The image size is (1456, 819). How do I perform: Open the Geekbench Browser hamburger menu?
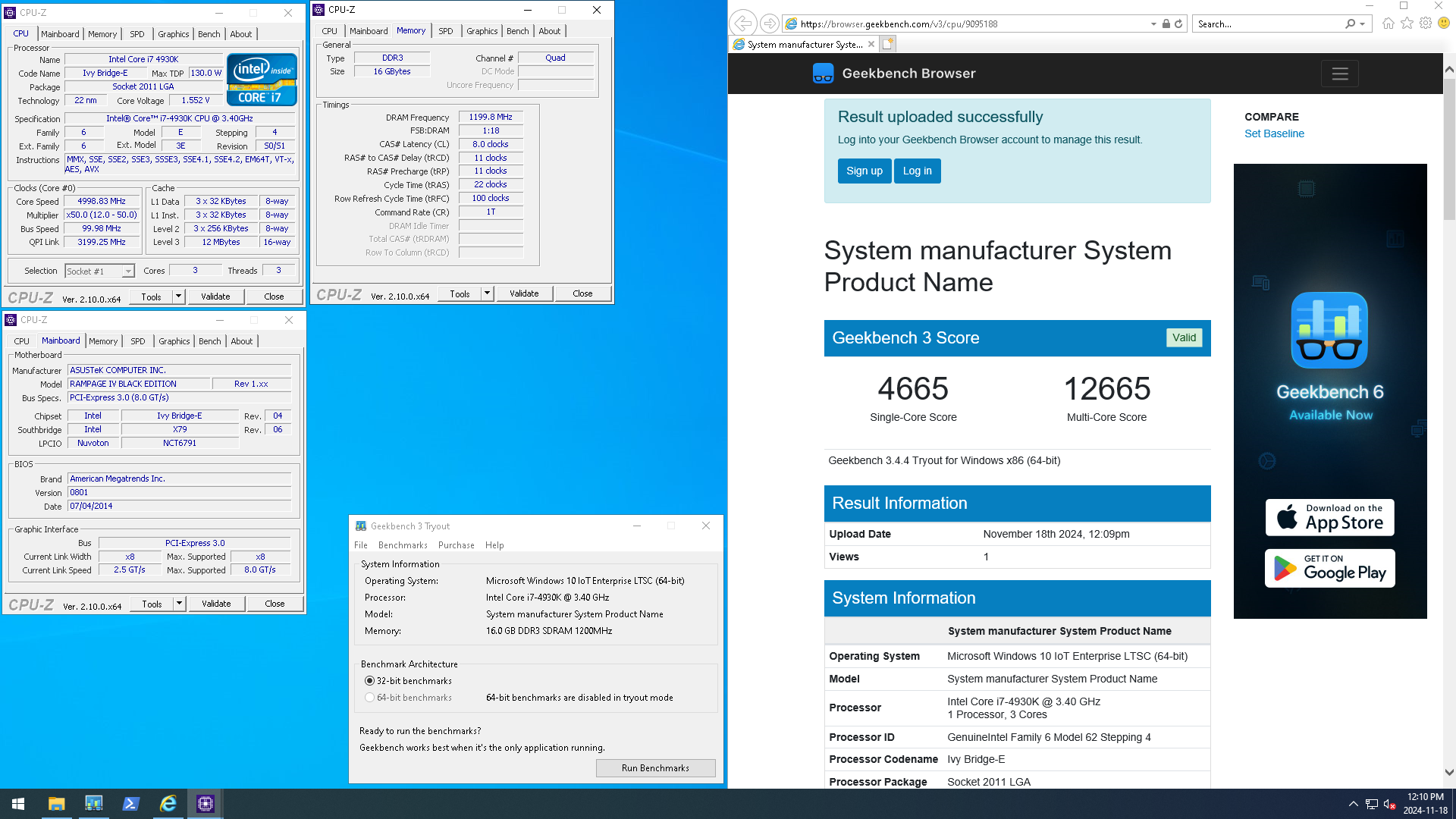1340,74
